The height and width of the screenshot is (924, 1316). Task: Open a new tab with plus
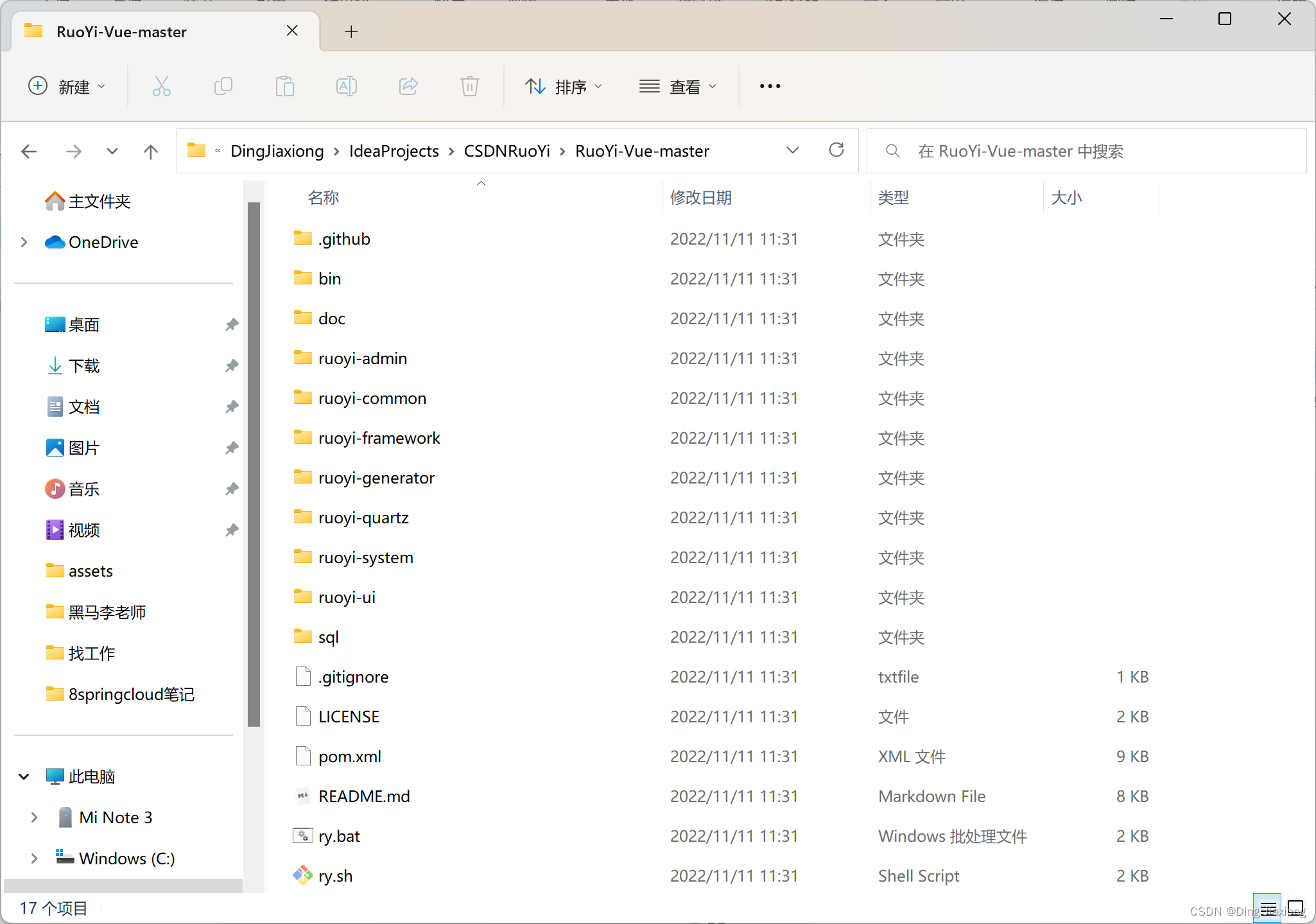click(x=351, y=31)
